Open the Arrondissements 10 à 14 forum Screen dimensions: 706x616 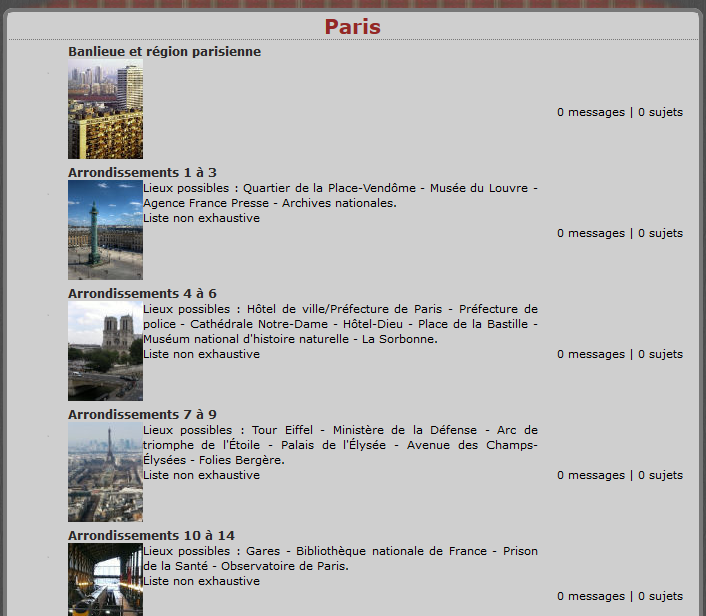click(x=151, y=535)
